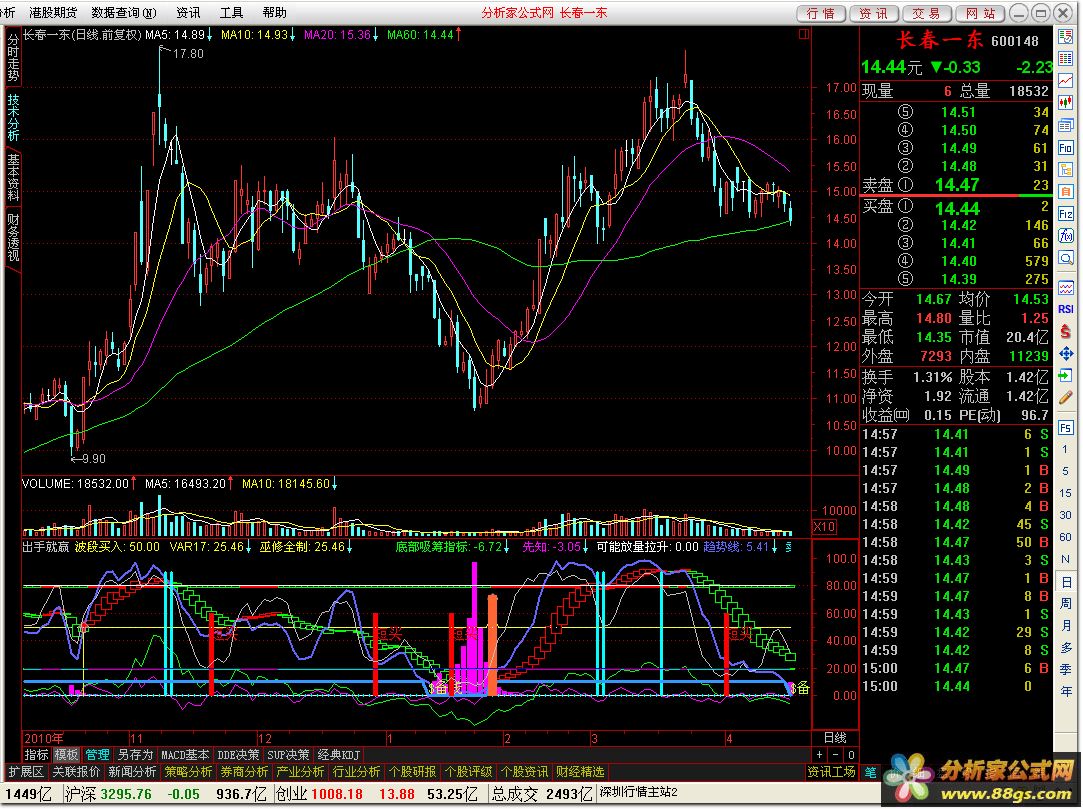Open the quote list icon in right toolbar

point(1066,37)
